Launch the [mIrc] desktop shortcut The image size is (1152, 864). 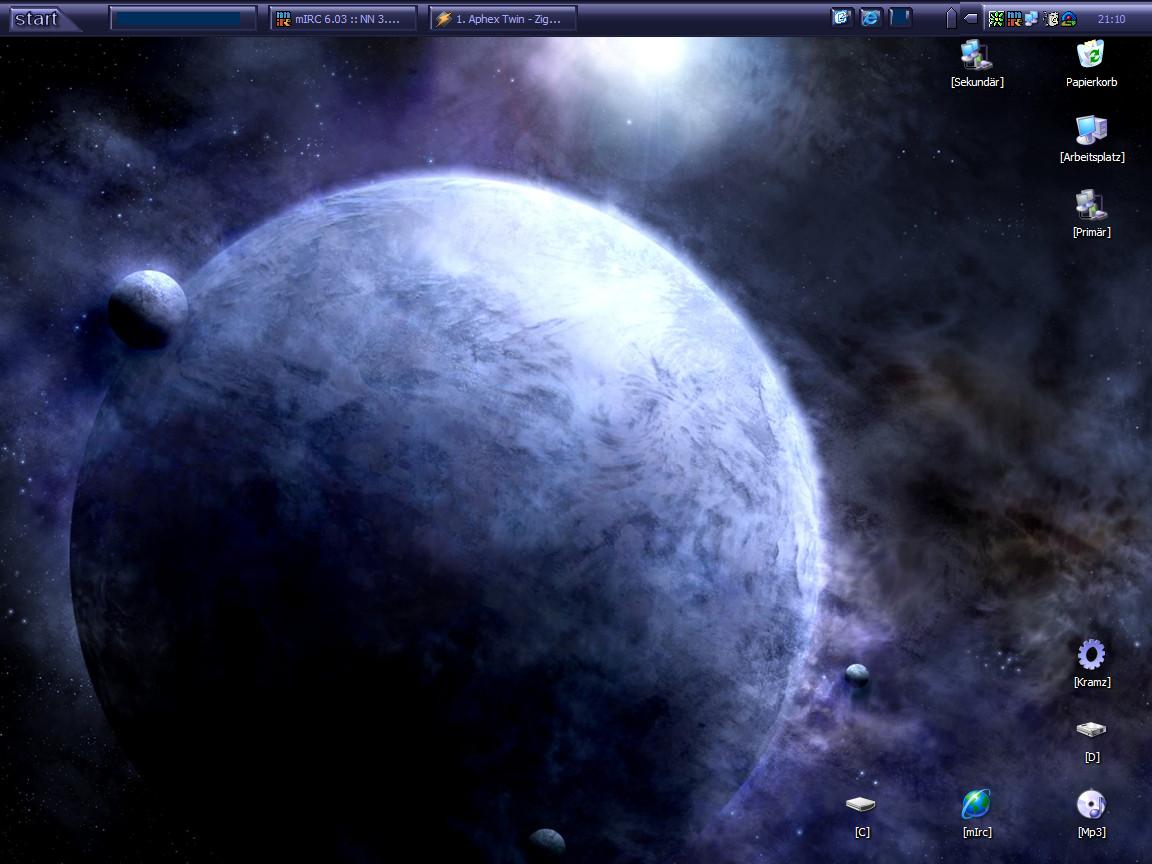(x=976, y=806)
